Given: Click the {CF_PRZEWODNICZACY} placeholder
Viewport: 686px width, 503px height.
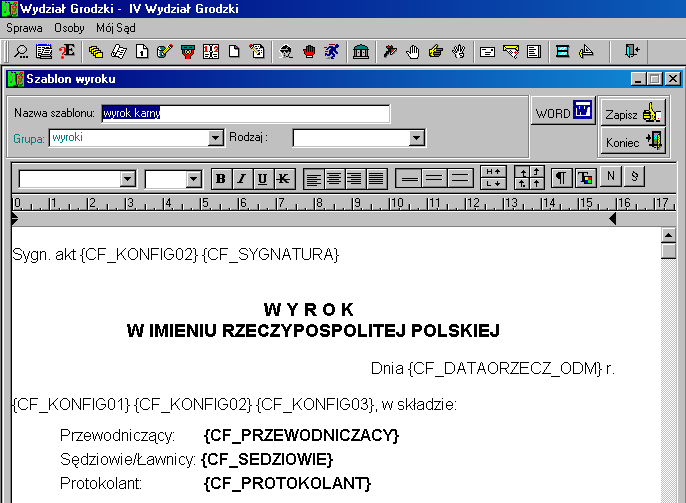Looking at the screenshot, I should [301, 436].
